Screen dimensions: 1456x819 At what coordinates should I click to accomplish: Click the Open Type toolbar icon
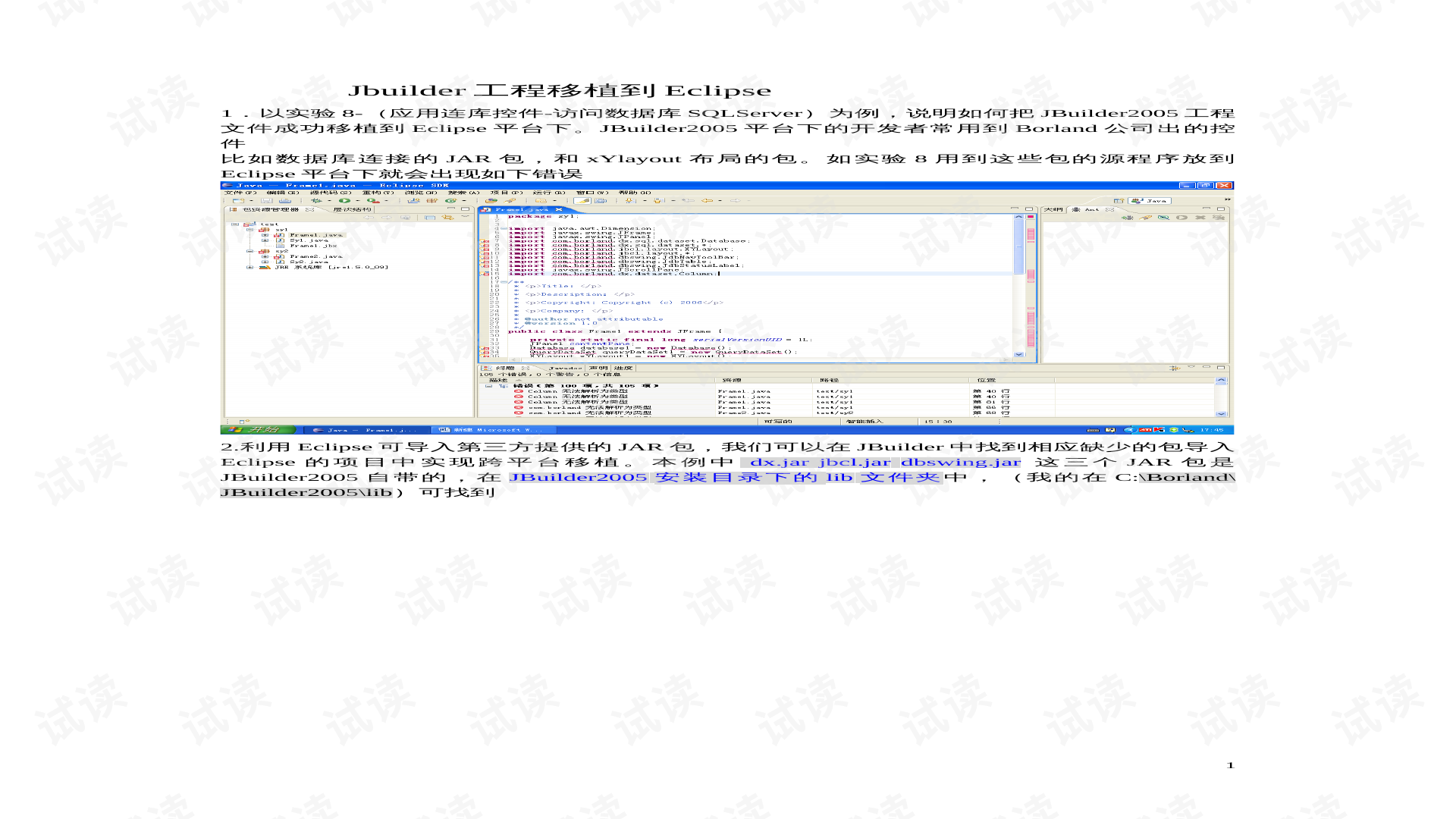pos(491,200)
